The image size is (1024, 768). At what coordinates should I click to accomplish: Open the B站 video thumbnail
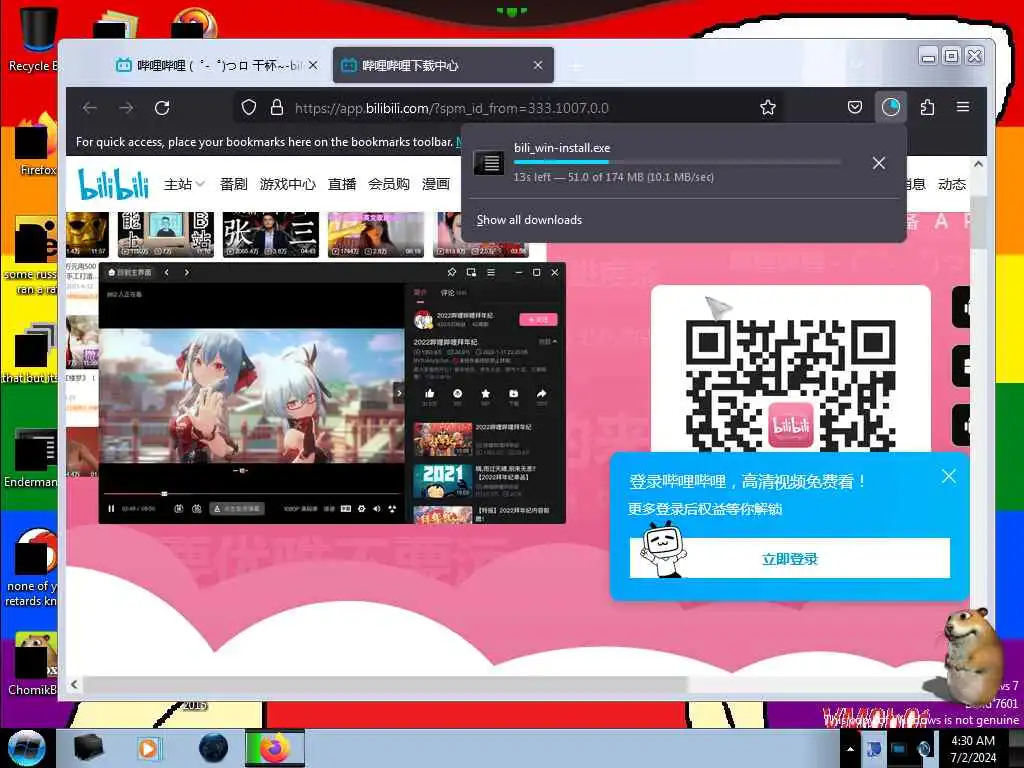click(166, 234)
